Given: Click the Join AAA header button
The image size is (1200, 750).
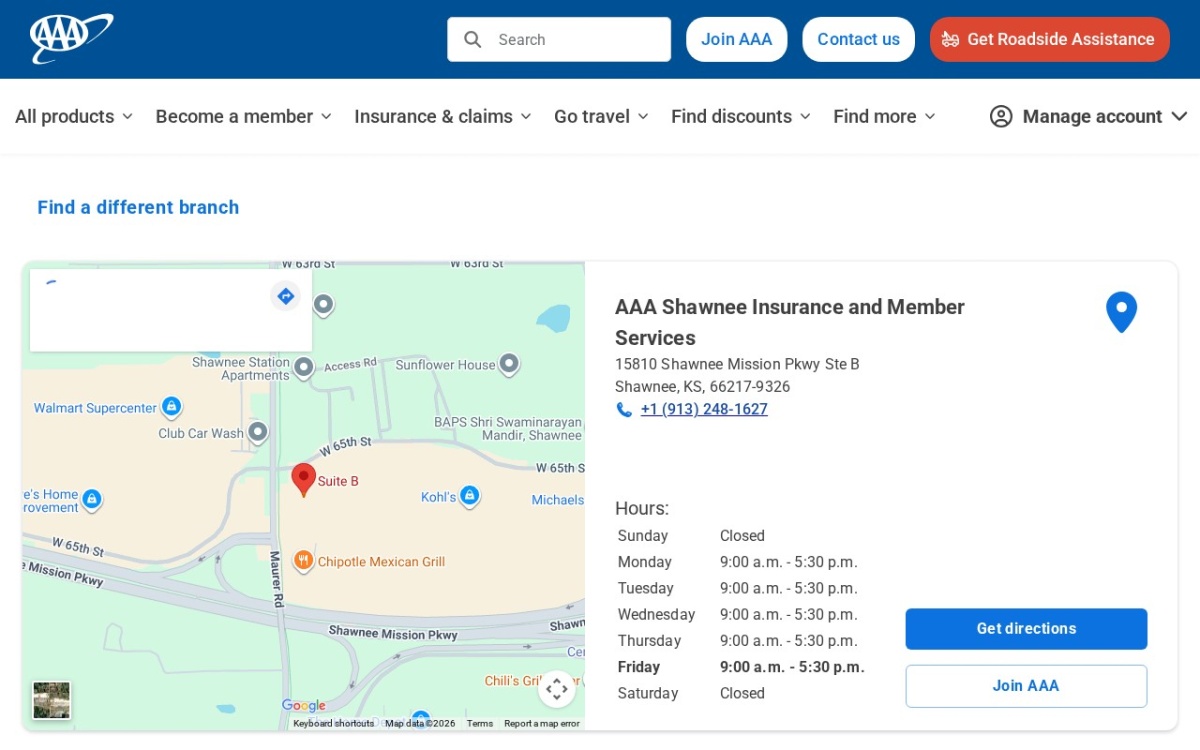Looking at the screenshot, I should pos(737,39).
